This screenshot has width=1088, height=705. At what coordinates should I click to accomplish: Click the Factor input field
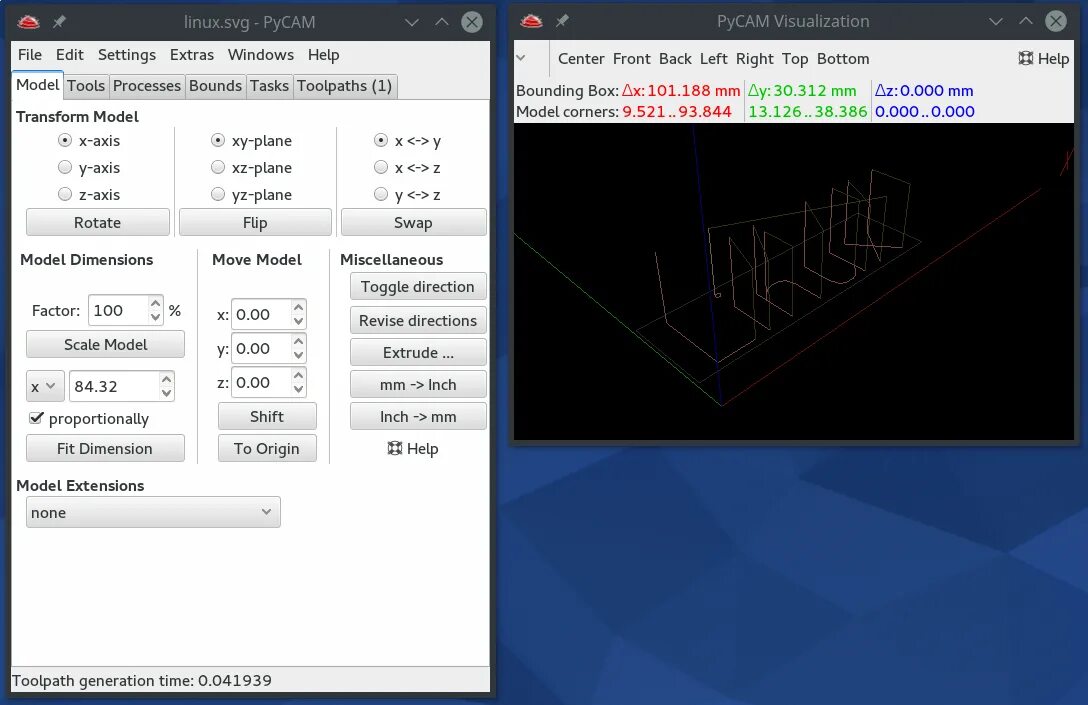118,310
